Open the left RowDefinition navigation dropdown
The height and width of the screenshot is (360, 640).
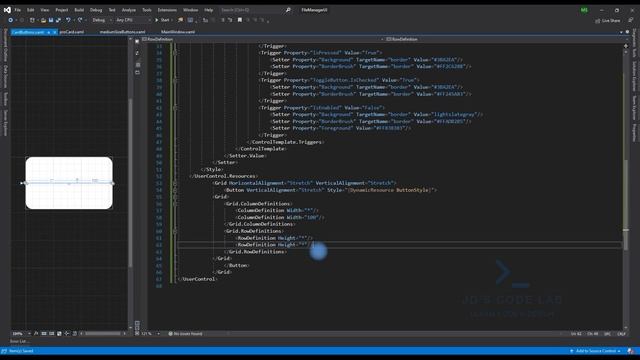tap(262, 39)
